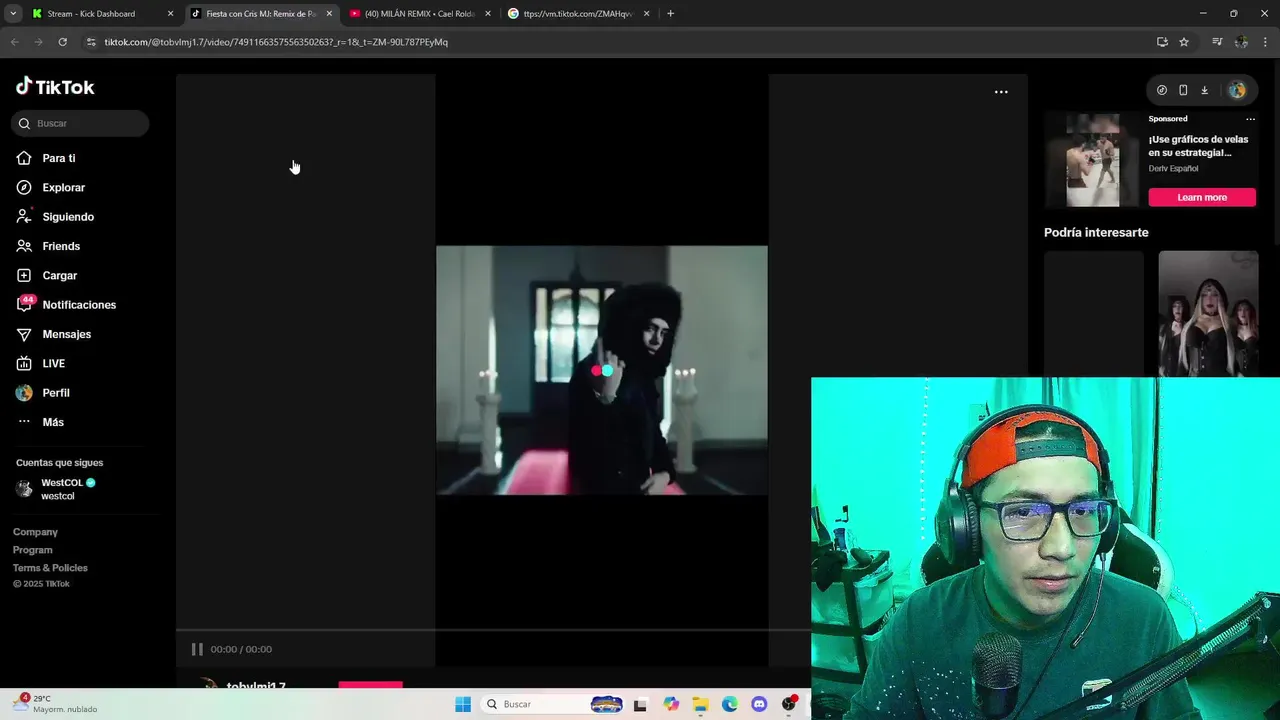Click Learn more ad button
1280x720 pixels.
click(1202, 197)
